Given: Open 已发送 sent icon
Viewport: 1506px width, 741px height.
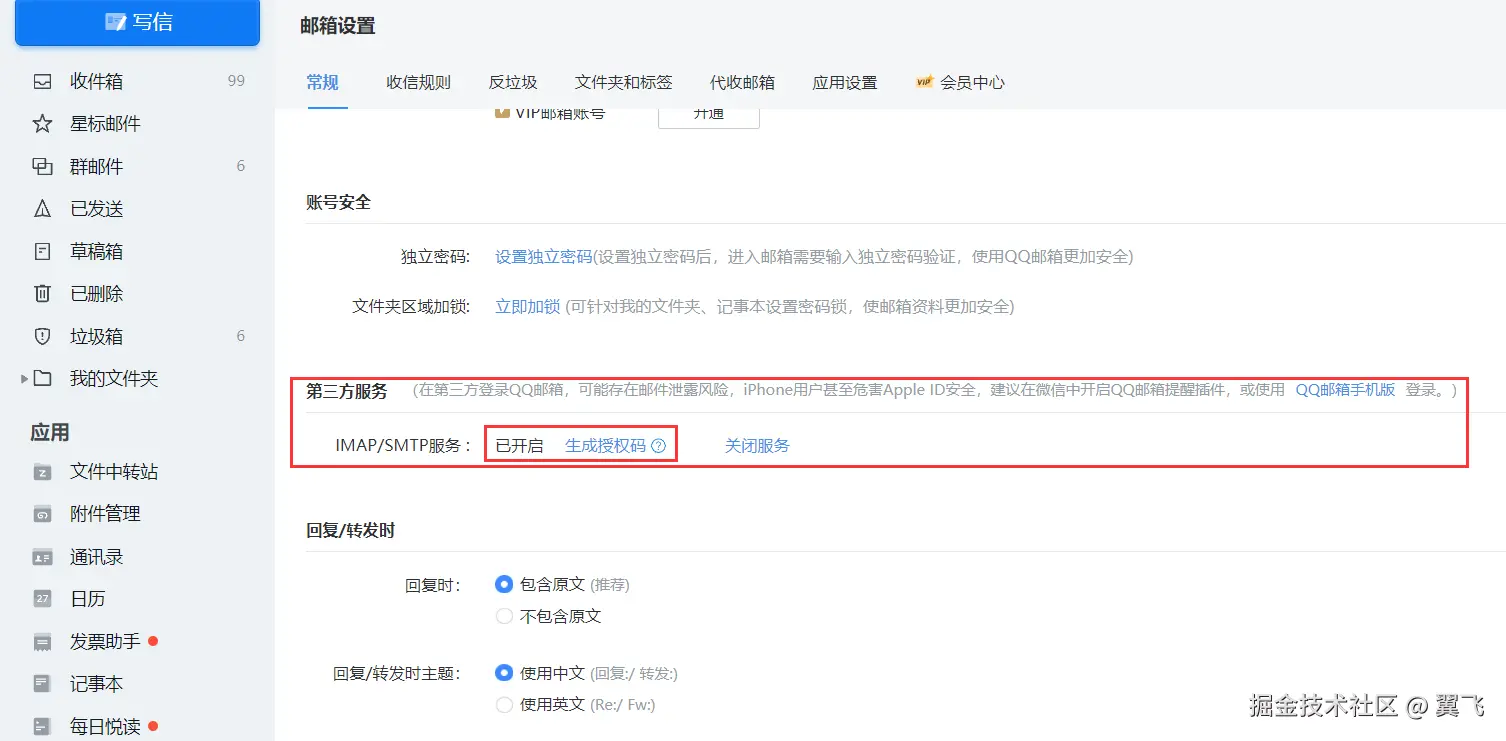Looking at the screenshot, I should tap(42, 209).
